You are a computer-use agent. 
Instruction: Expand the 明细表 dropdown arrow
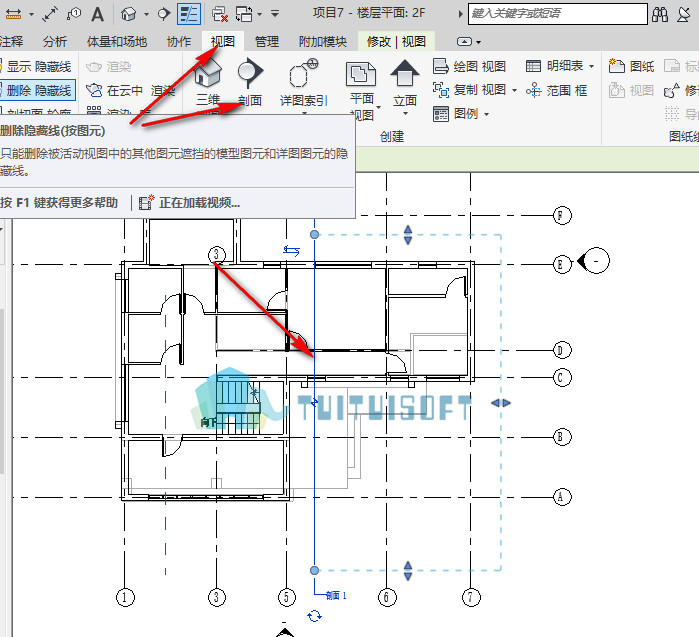click(592, 66)
